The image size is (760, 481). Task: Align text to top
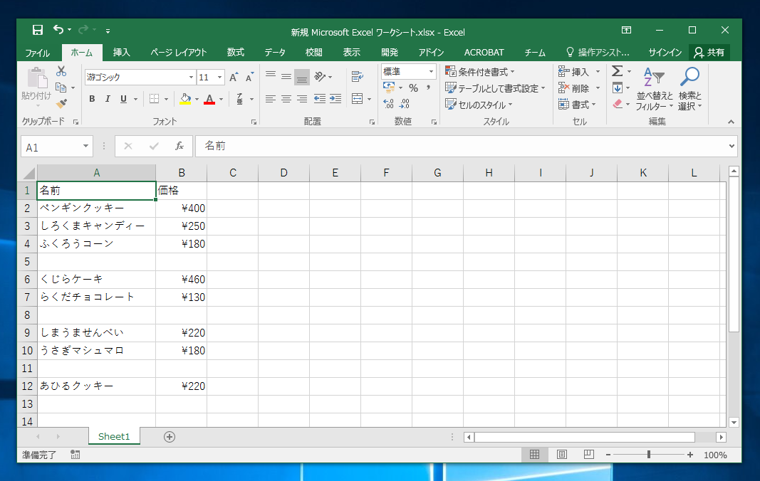click(270, 76)
